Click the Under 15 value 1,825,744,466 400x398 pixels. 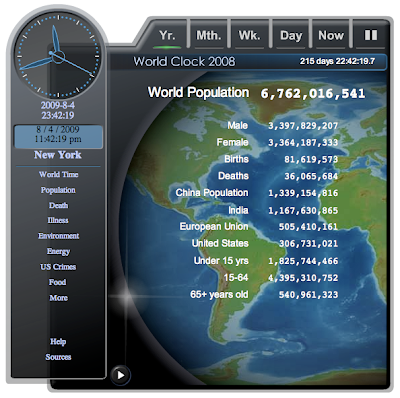pos(303,261)
